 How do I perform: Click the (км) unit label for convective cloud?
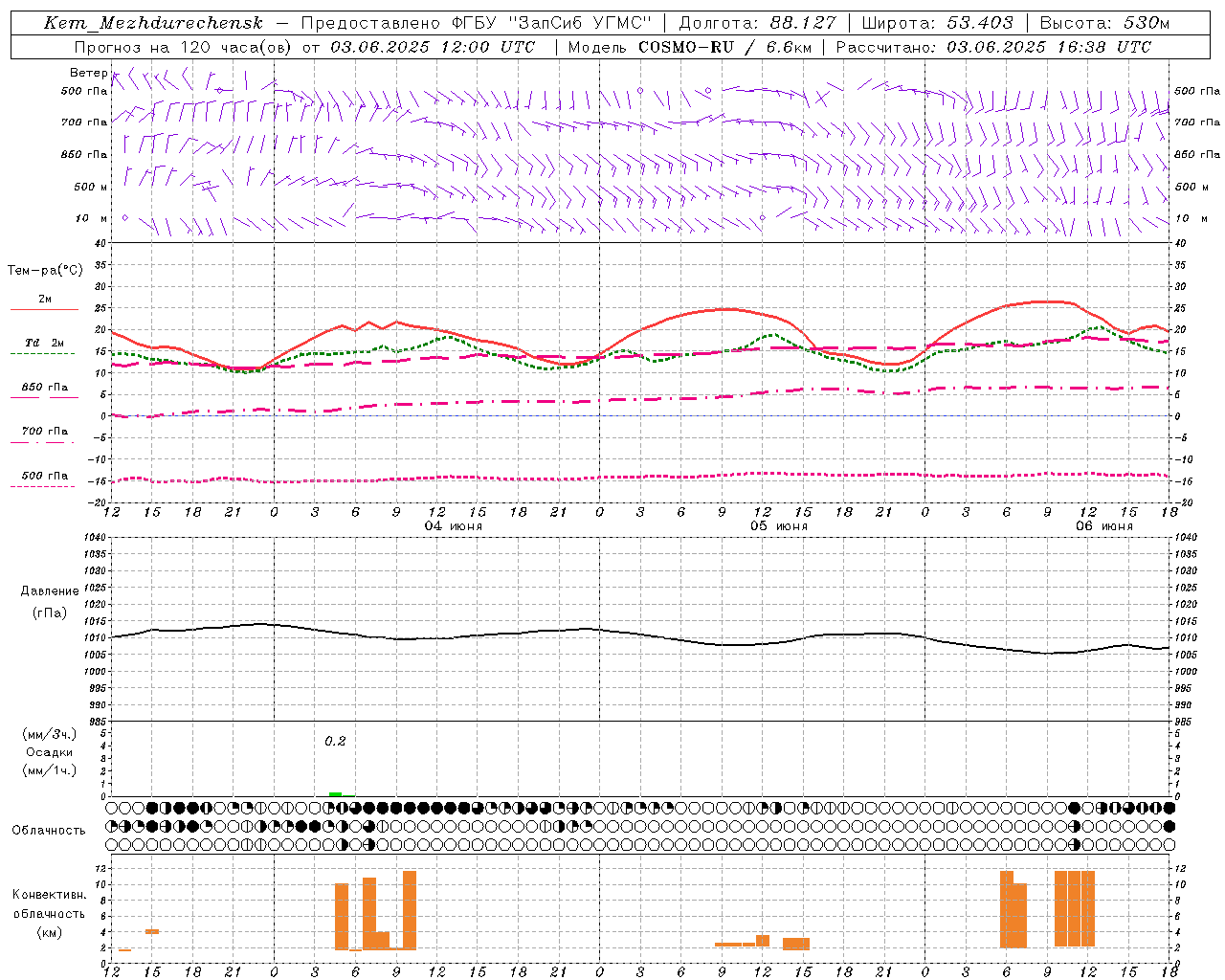[x=49, y=932]
